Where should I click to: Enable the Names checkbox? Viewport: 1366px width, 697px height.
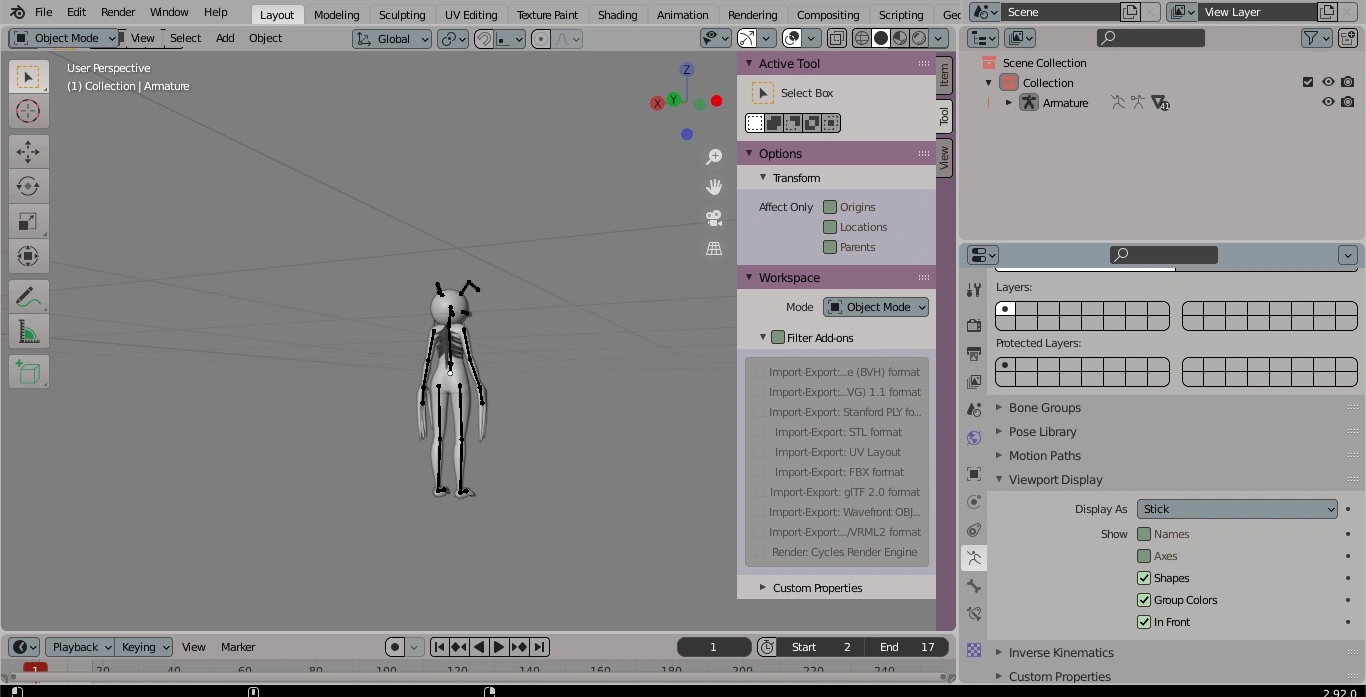1144,534
